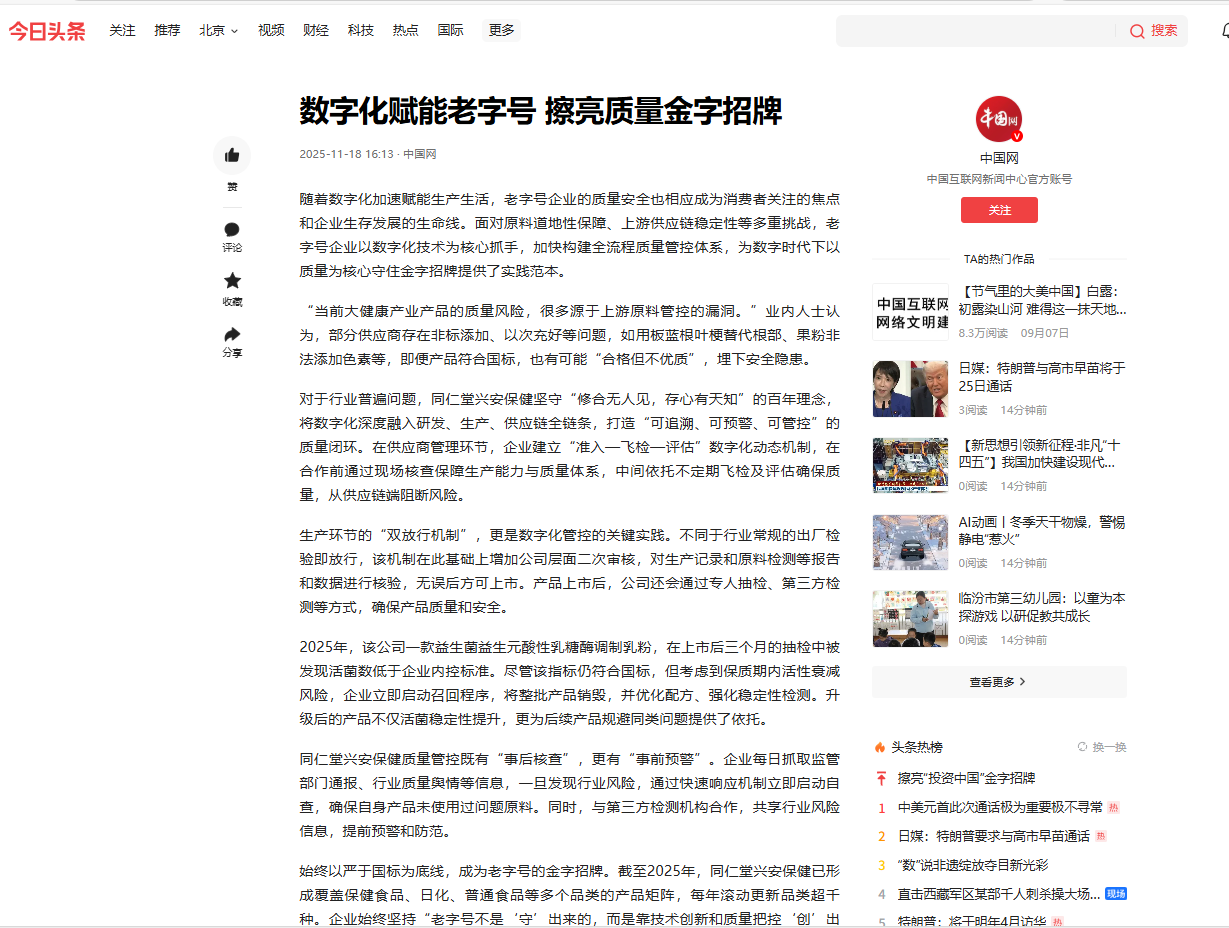Open the 更多 navigation menu

501,31
